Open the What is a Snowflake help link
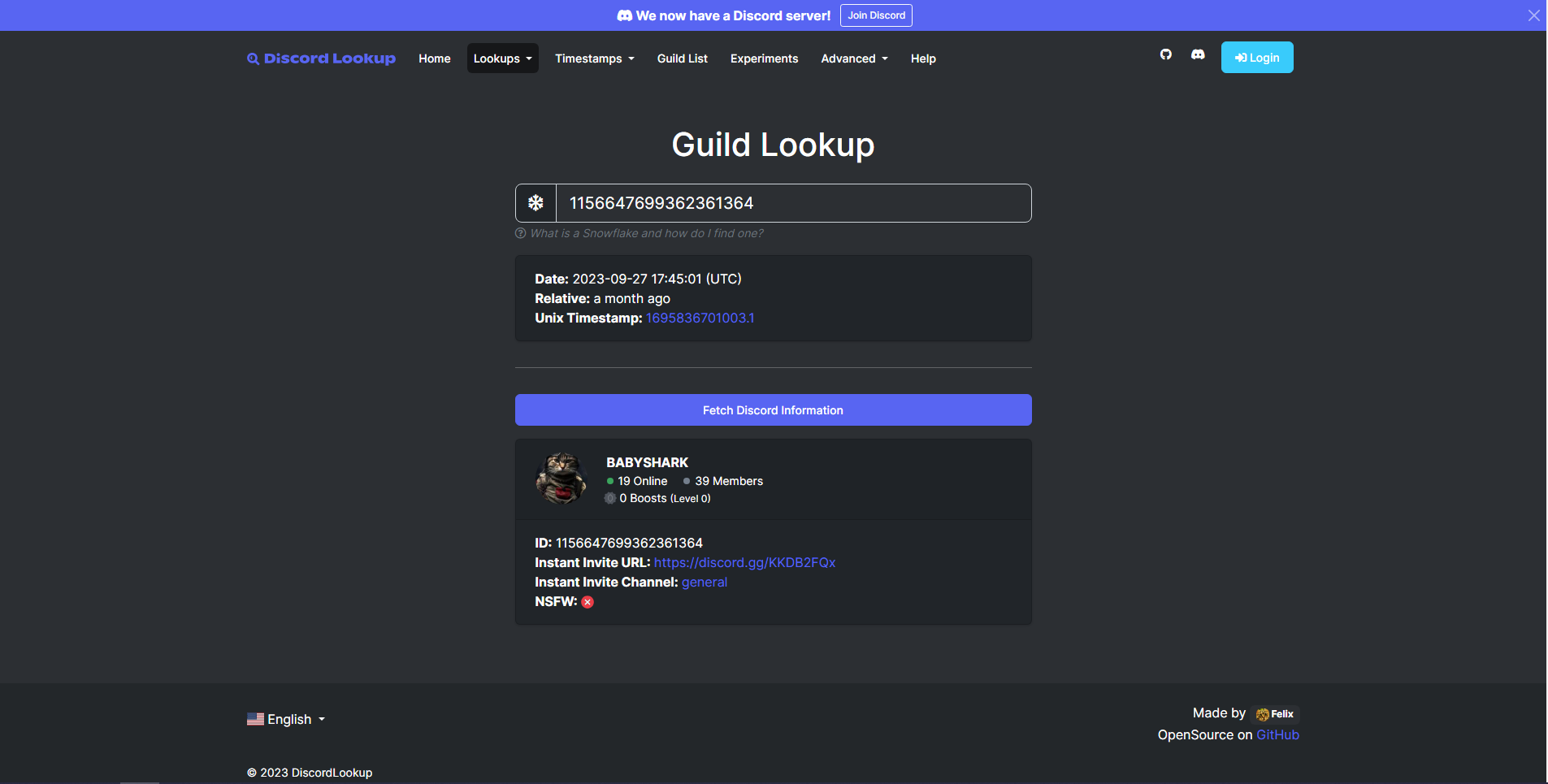The width and height of the screenshot is (1548, 784). coord(647,233)
